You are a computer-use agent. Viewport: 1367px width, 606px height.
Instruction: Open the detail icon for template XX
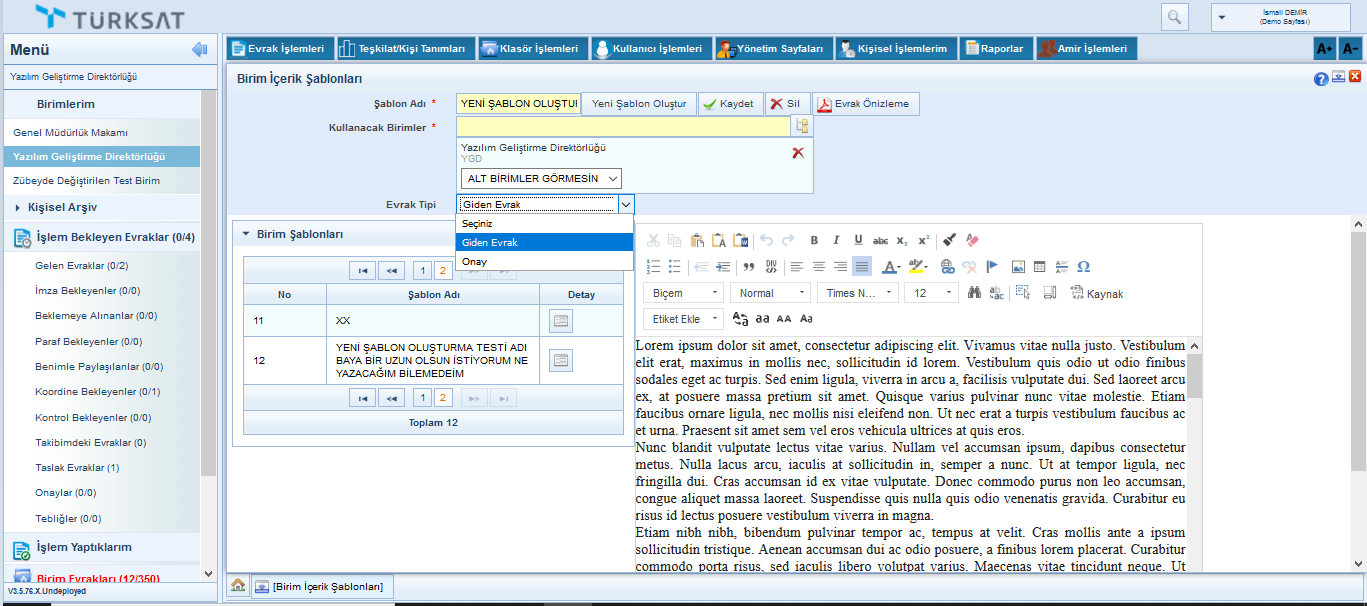tap(561, 320)
